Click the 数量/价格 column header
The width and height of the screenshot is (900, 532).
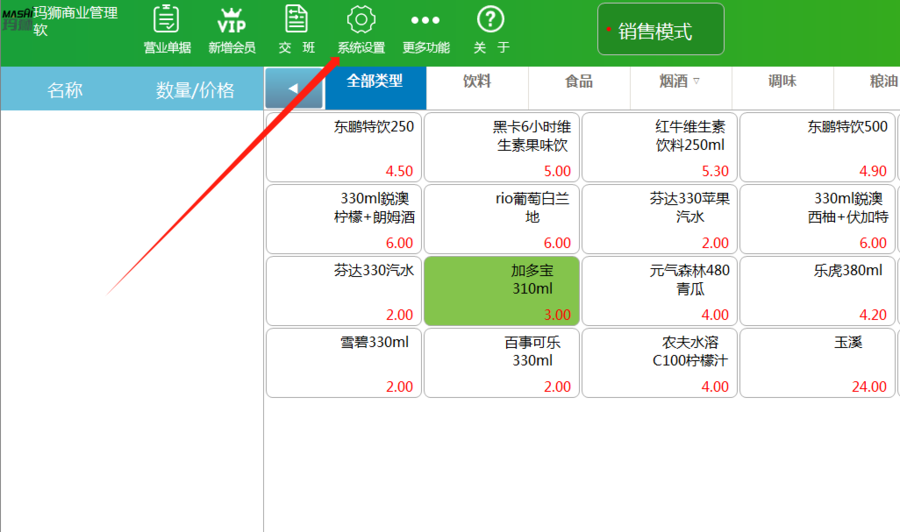(195, 90)
